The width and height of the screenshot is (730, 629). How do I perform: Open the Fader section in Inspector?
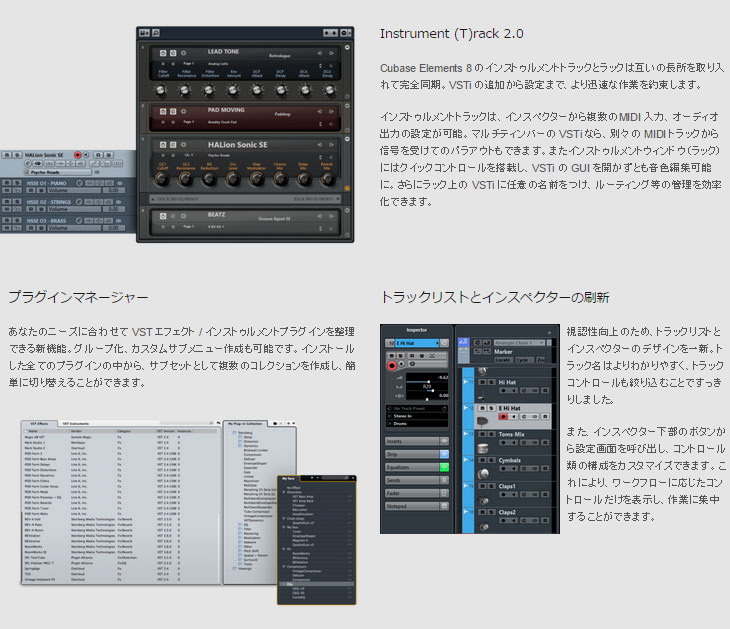417,493
